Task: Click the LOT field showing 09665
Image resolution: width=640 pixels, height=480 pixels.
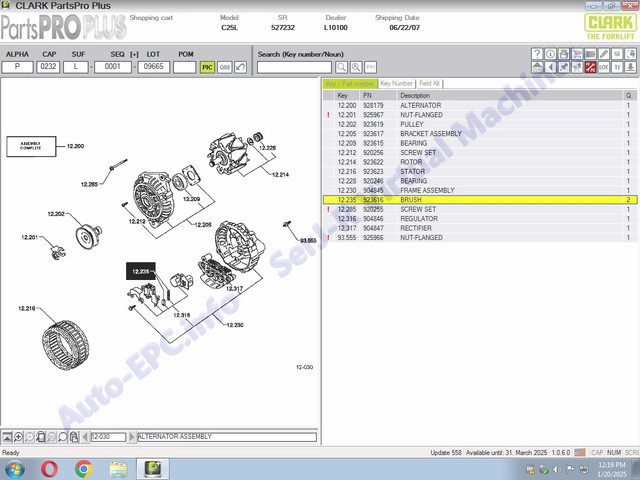Action: pyautogui.click(x=153, y=67)
